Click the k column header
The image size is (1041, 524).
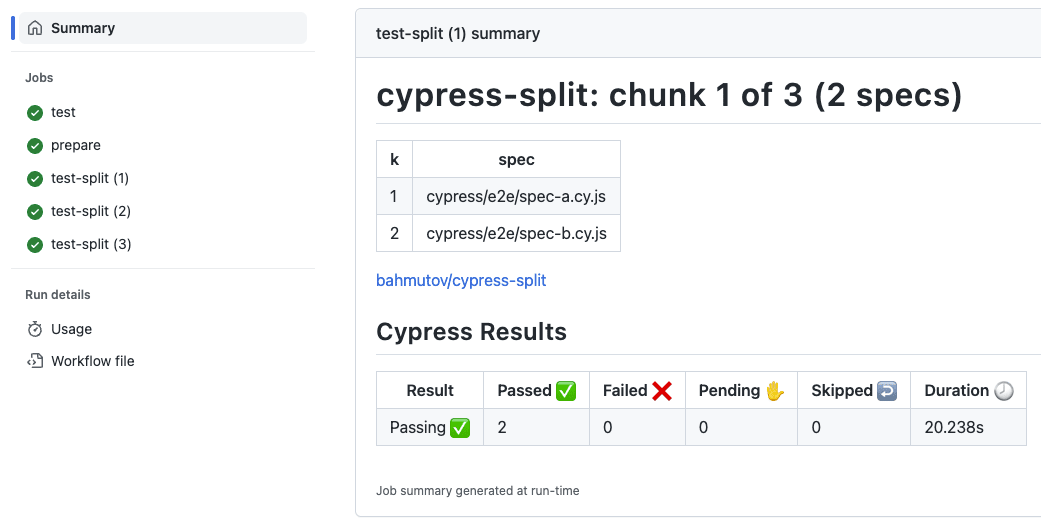pos(394,159)
